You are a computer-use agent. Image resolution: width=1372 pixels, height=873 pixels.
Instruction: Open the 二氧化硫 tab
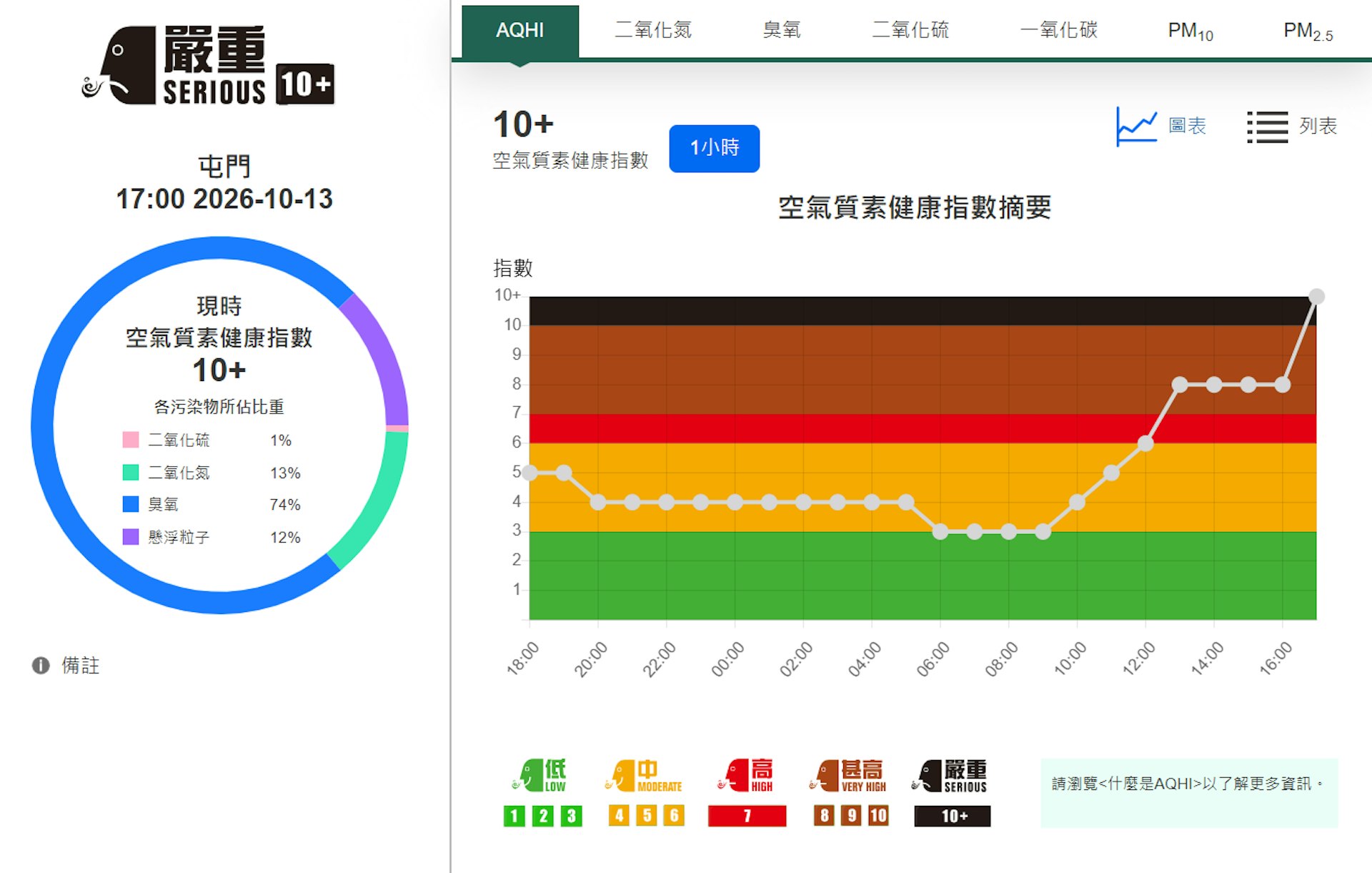(910, 31)
